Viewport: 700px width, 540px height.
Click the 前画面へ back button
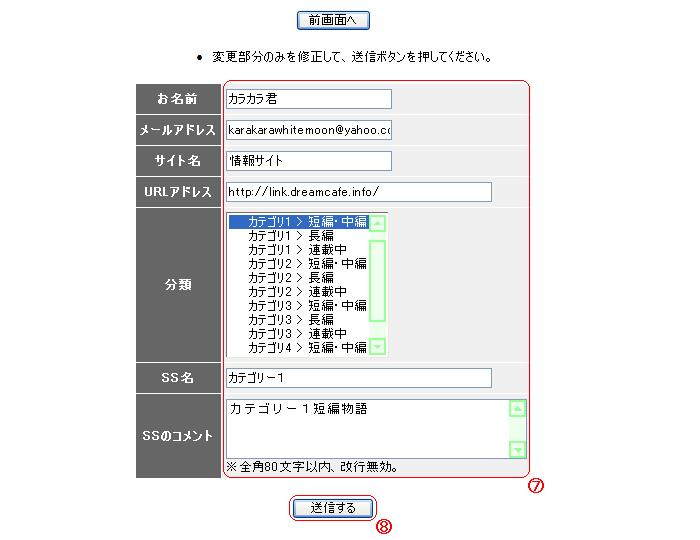(x=333, y=20)
